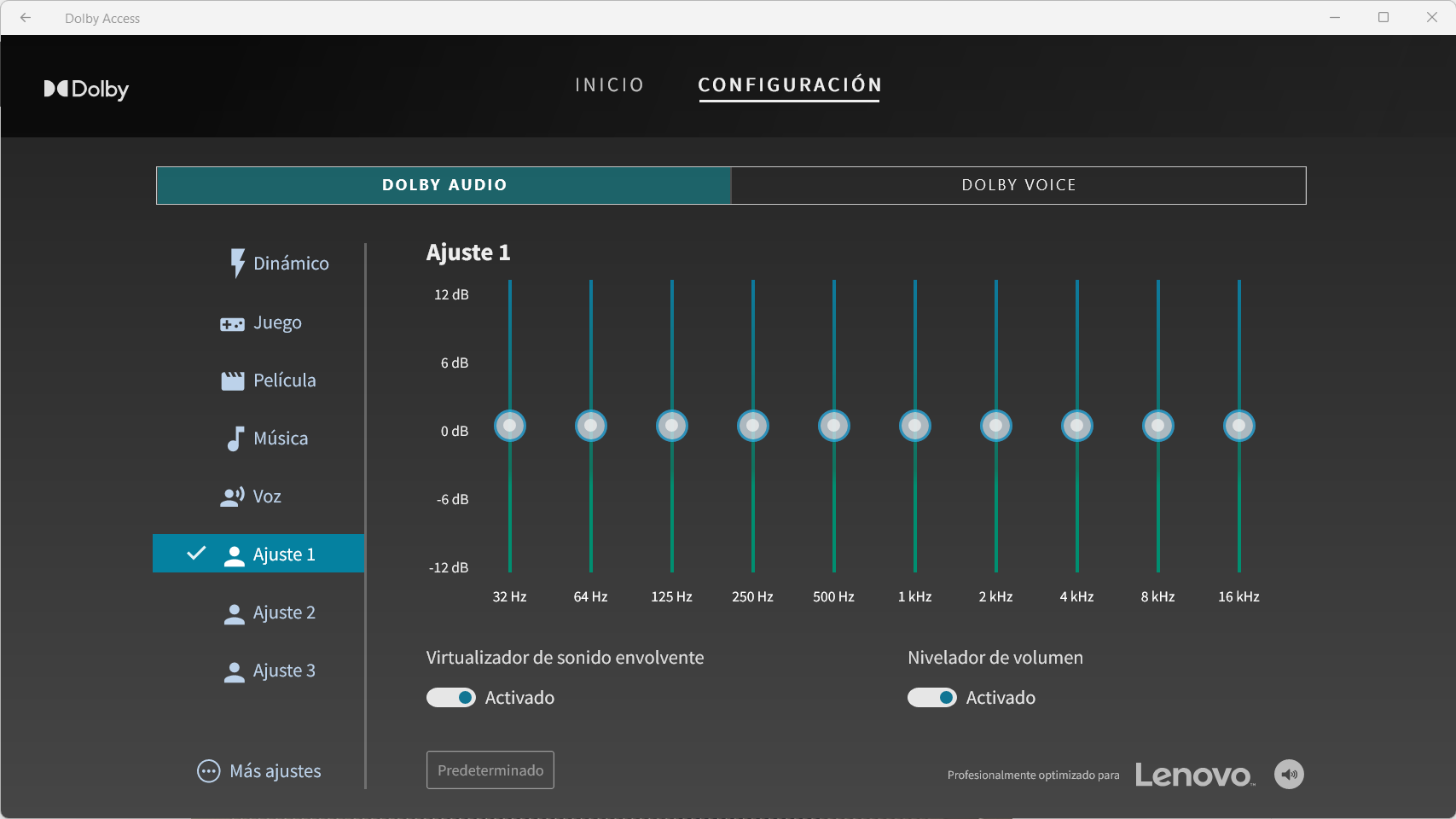Click the 1 kHz equalizer slider knob
Viewport: 1456px width, 819px height.
(915, 426)
